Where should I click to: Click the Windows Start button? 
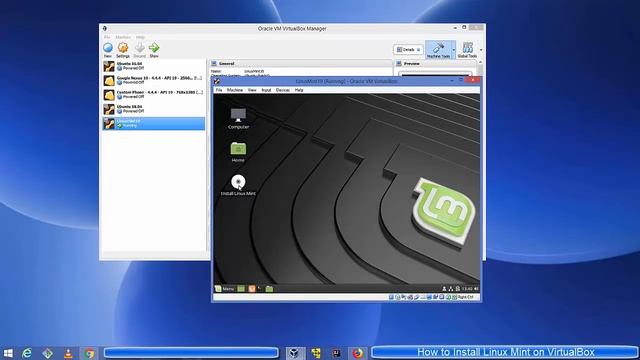(8, 353)
